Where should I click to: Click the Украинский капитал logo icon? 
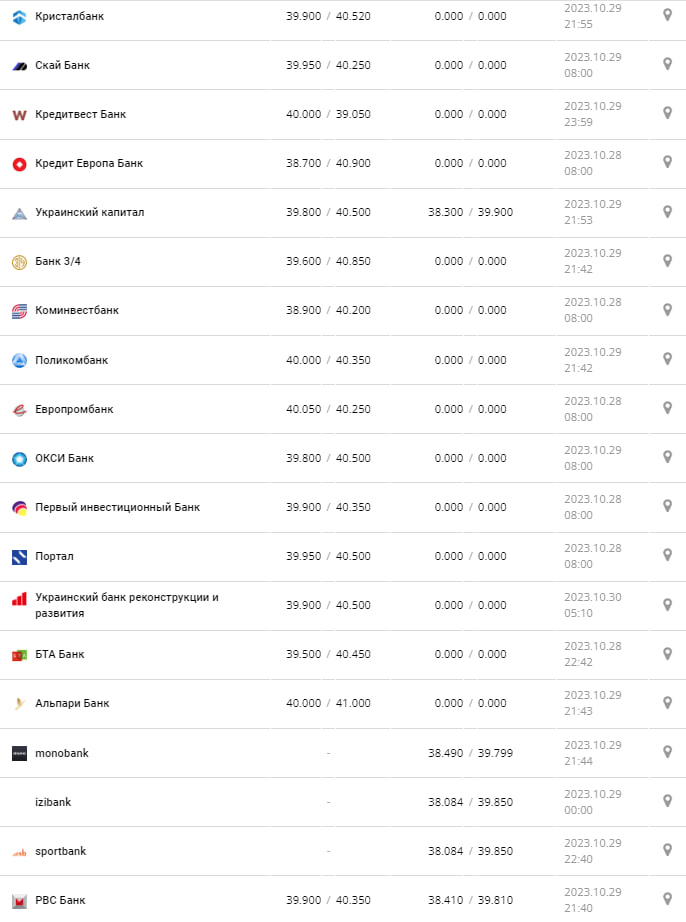19,213
